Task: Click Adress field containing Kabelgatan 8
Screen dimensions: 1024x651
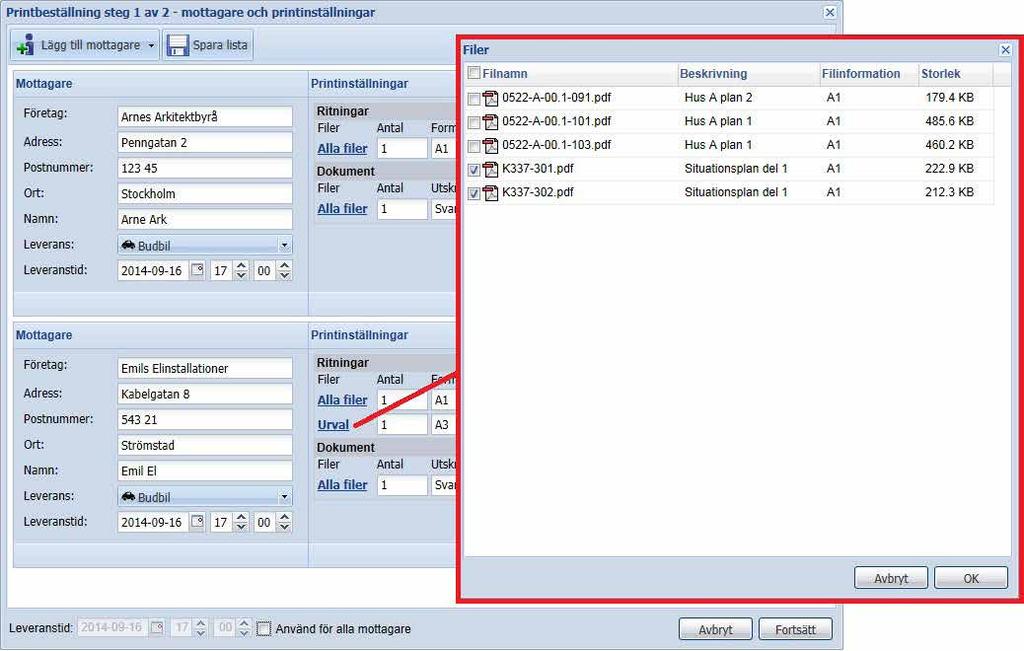Action: click(205, 394)
